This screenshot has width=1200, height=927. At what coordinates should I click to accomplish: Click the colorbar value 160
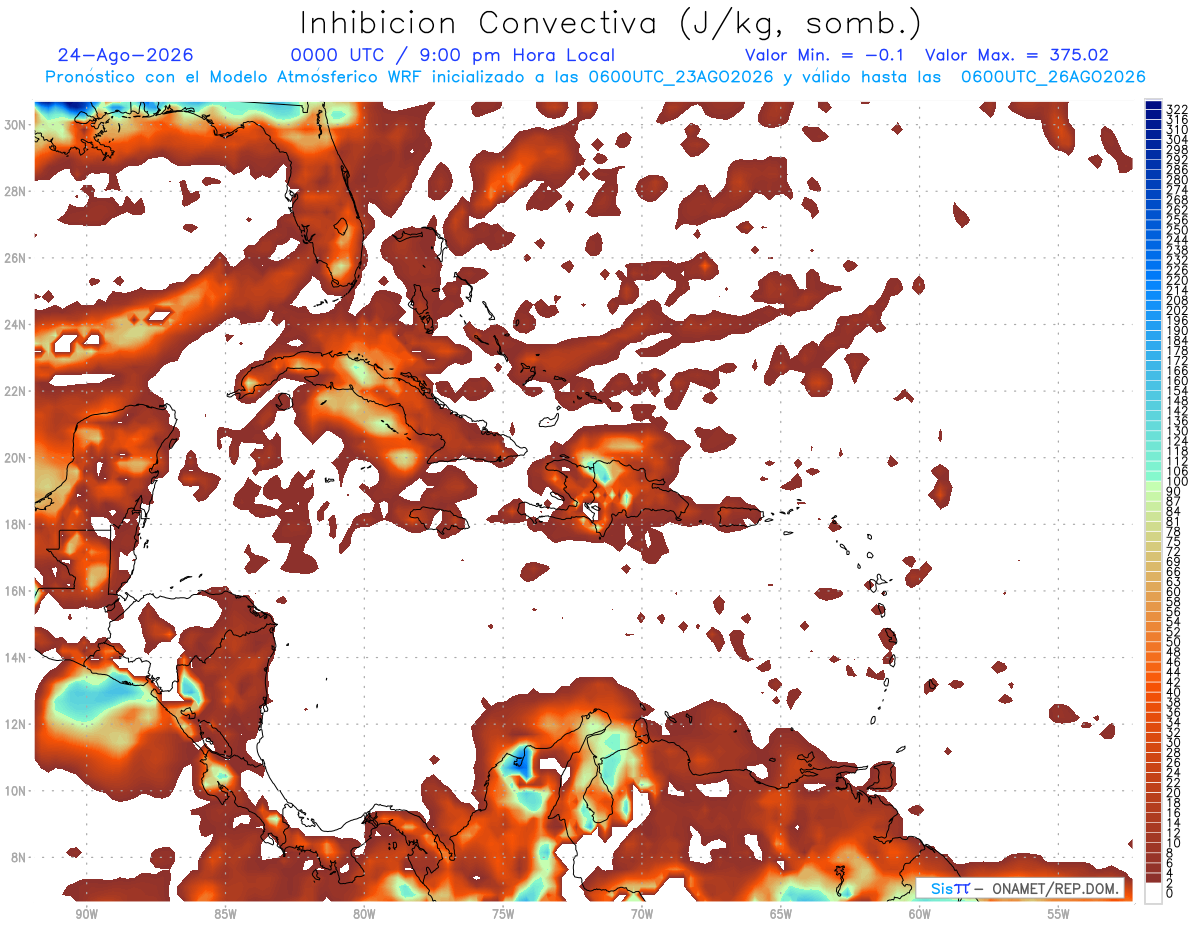point(1177,380)
